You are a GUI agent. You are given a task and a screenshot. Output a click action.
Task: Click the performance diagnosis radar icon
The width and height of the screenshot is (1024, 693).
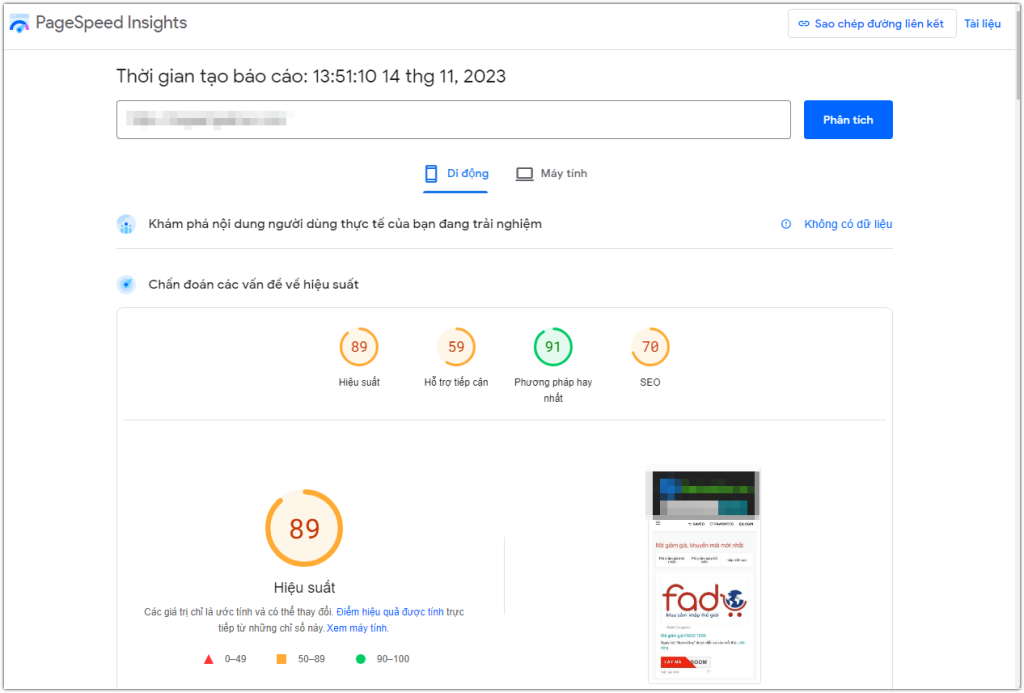point(126,284)
